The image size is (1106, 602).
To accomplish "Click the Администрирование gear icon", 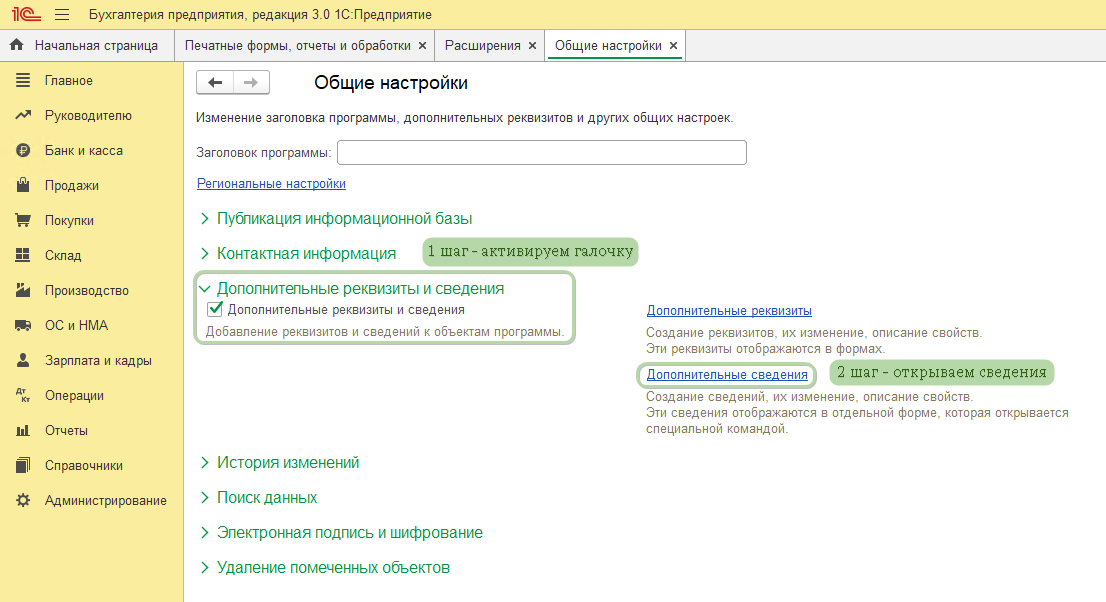I will 23,500.
